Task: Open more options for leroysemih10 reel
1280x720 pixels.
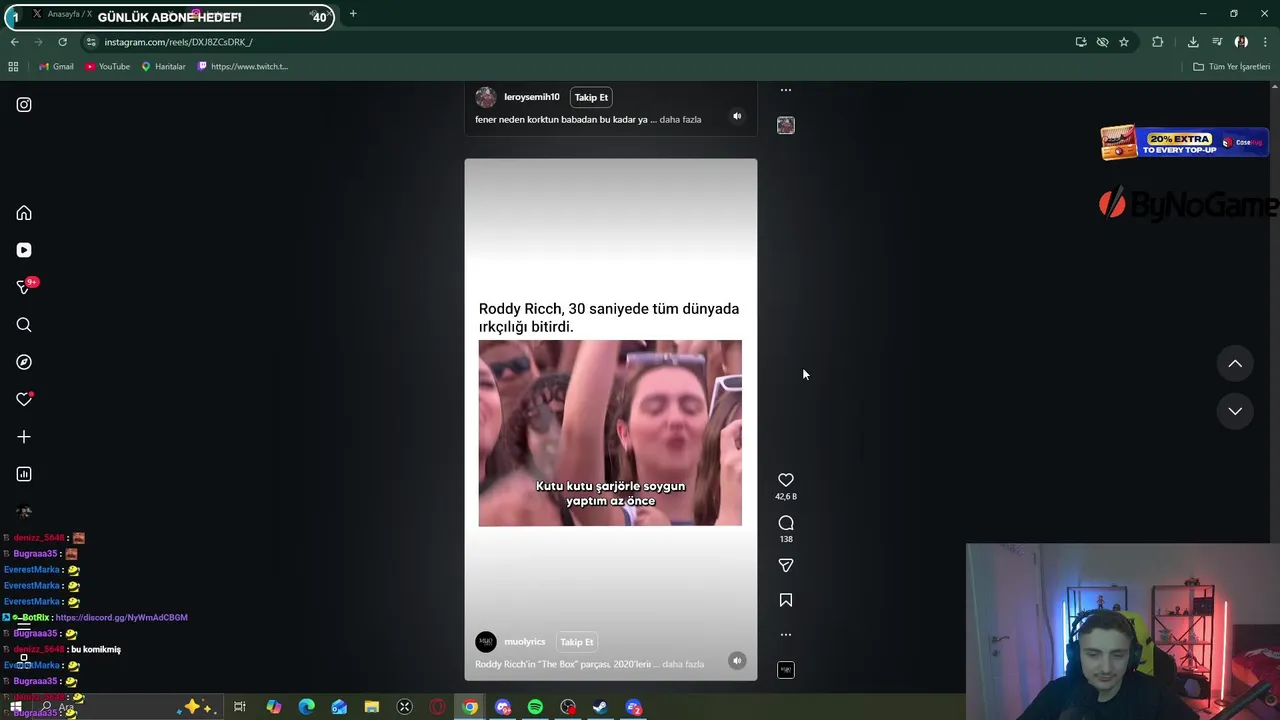Action: (x=786, y=90)
